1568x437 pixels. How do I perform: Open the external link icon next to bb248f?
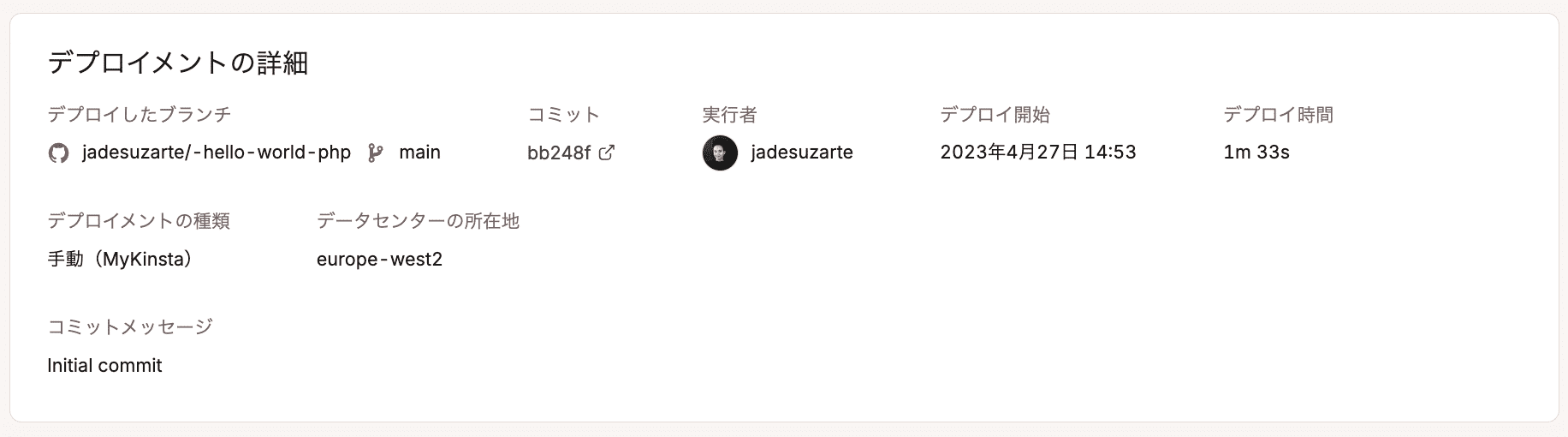pyautogui.click(x=607, y=153)
